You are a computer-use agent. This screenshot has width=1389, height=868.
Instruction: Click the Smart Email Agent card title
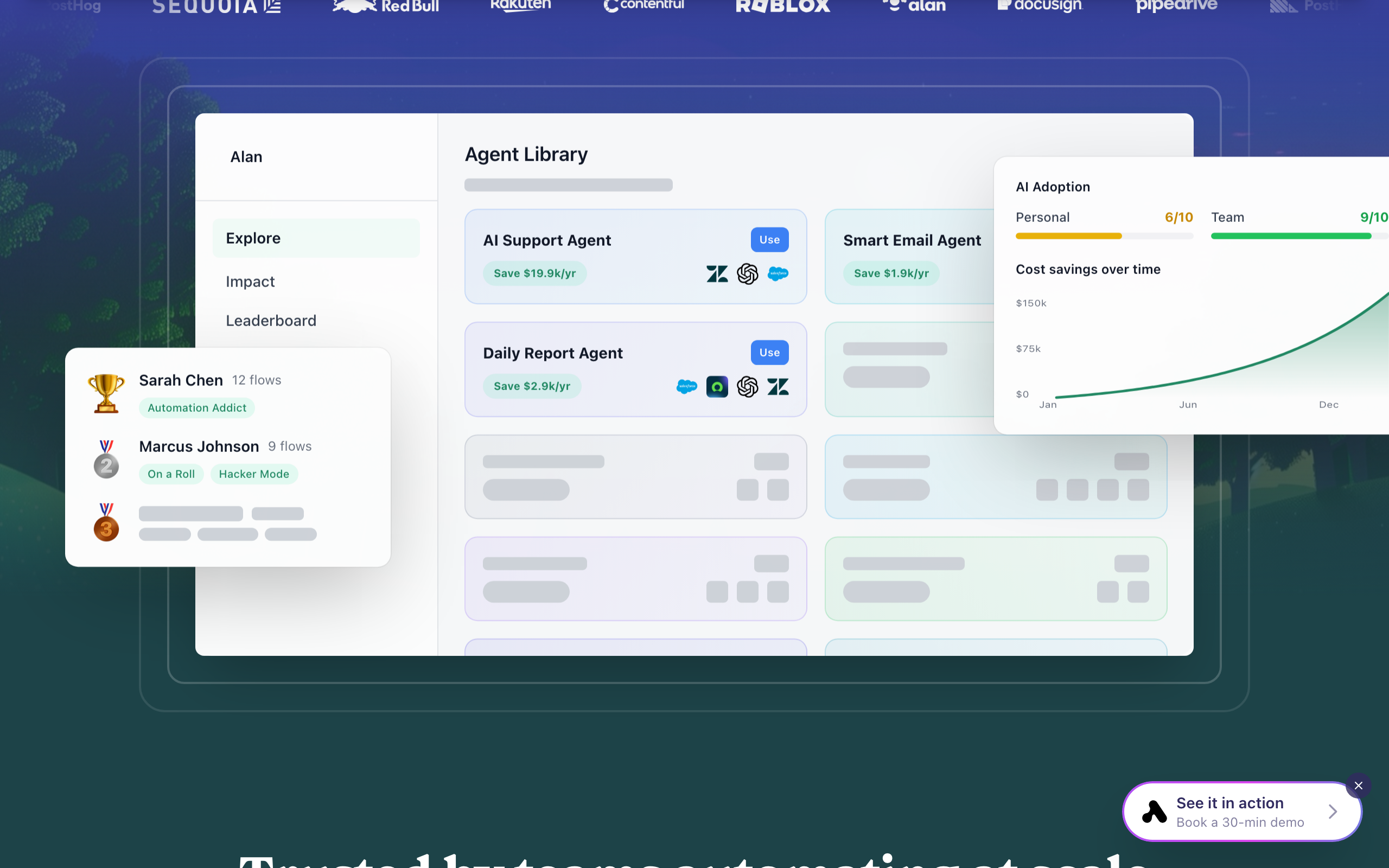[912, 240]
